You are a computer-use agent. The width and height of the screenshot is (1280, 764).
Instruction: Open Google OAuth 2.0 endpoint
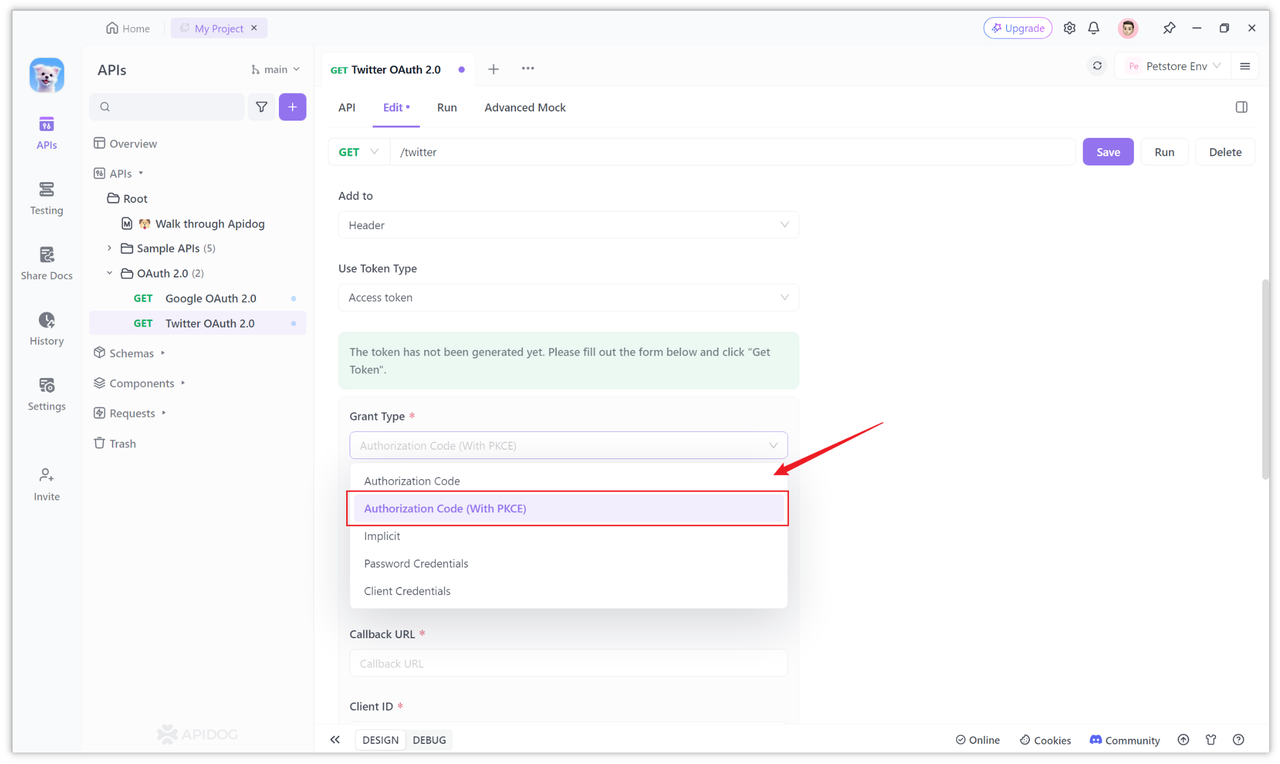click(x=198, y=298)
